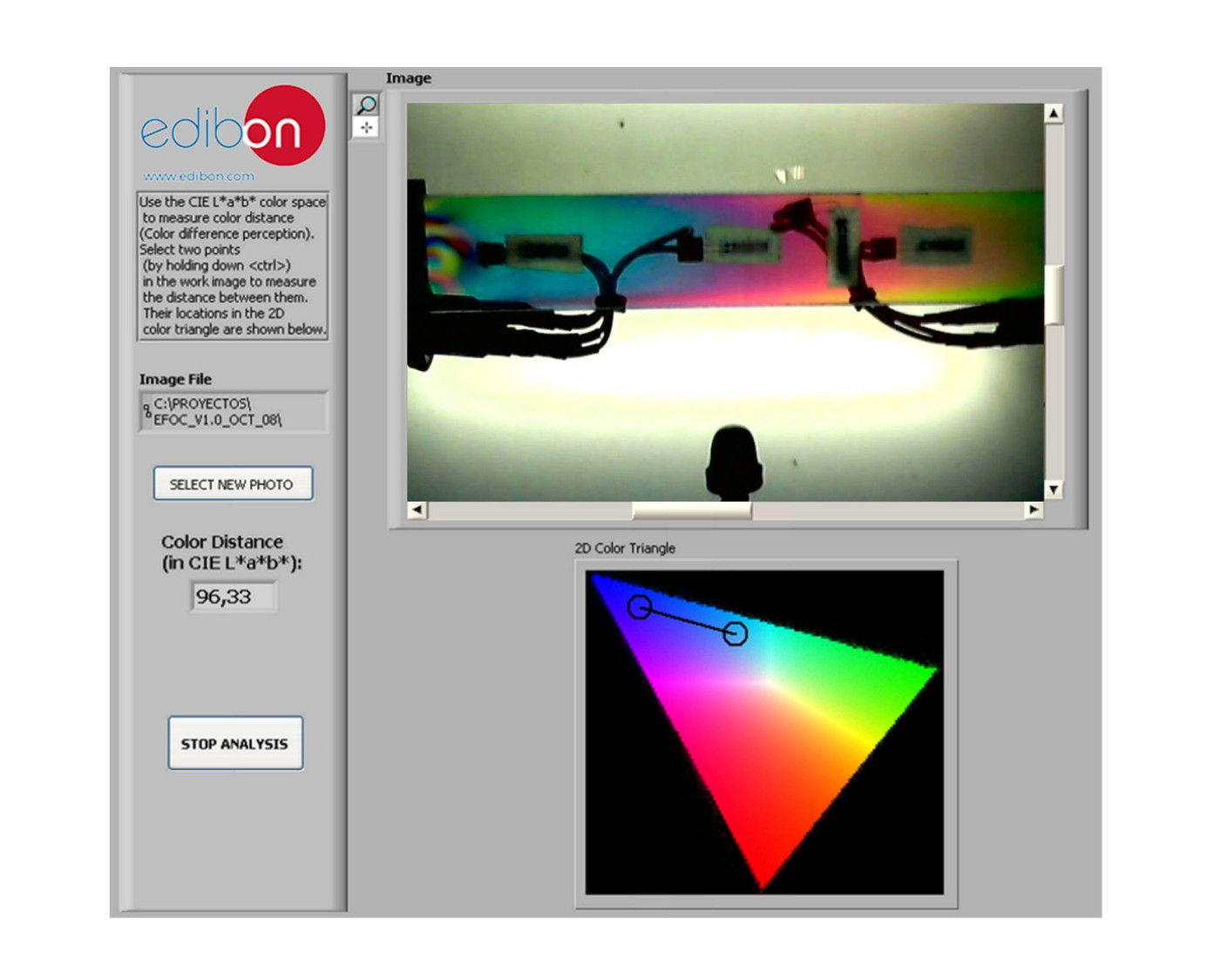
Task: Click the left circle marker in color triangle
Action: click(x=640, y=607)
